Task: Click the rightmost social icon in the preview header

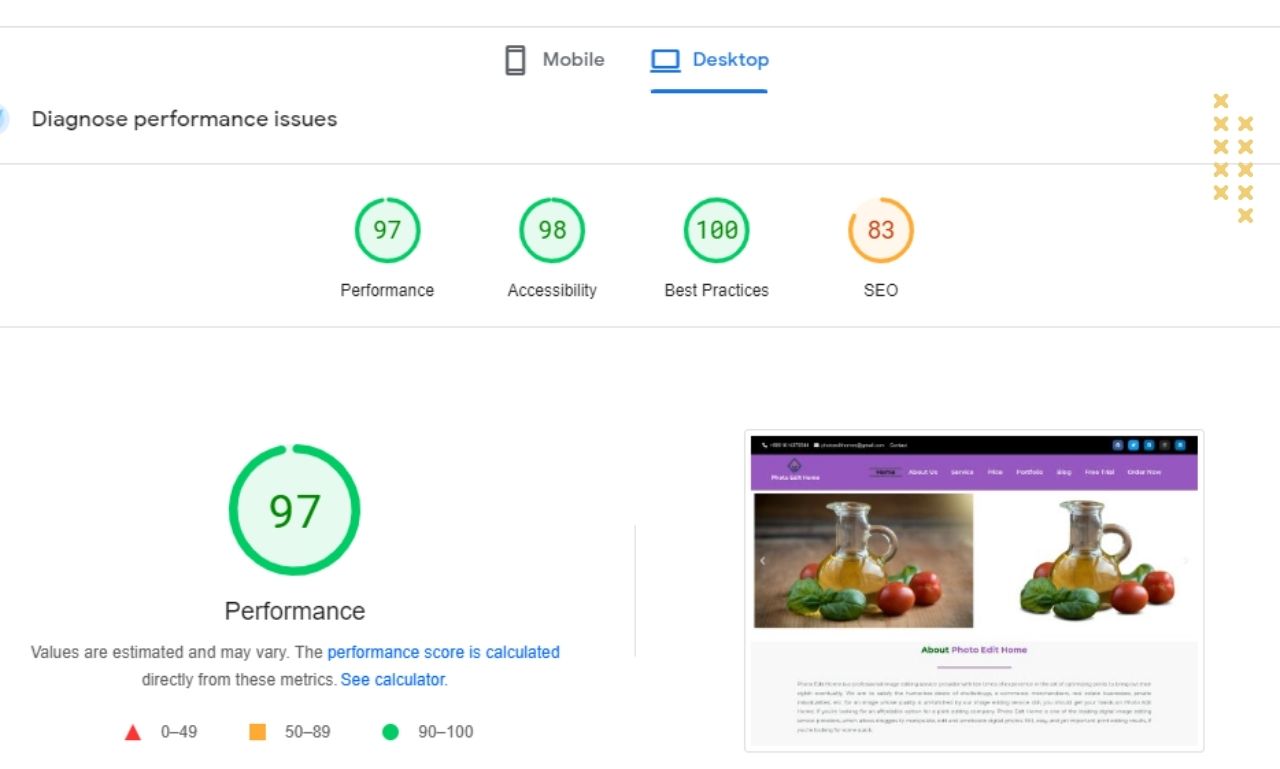Action: click(x=1179, y=445)
